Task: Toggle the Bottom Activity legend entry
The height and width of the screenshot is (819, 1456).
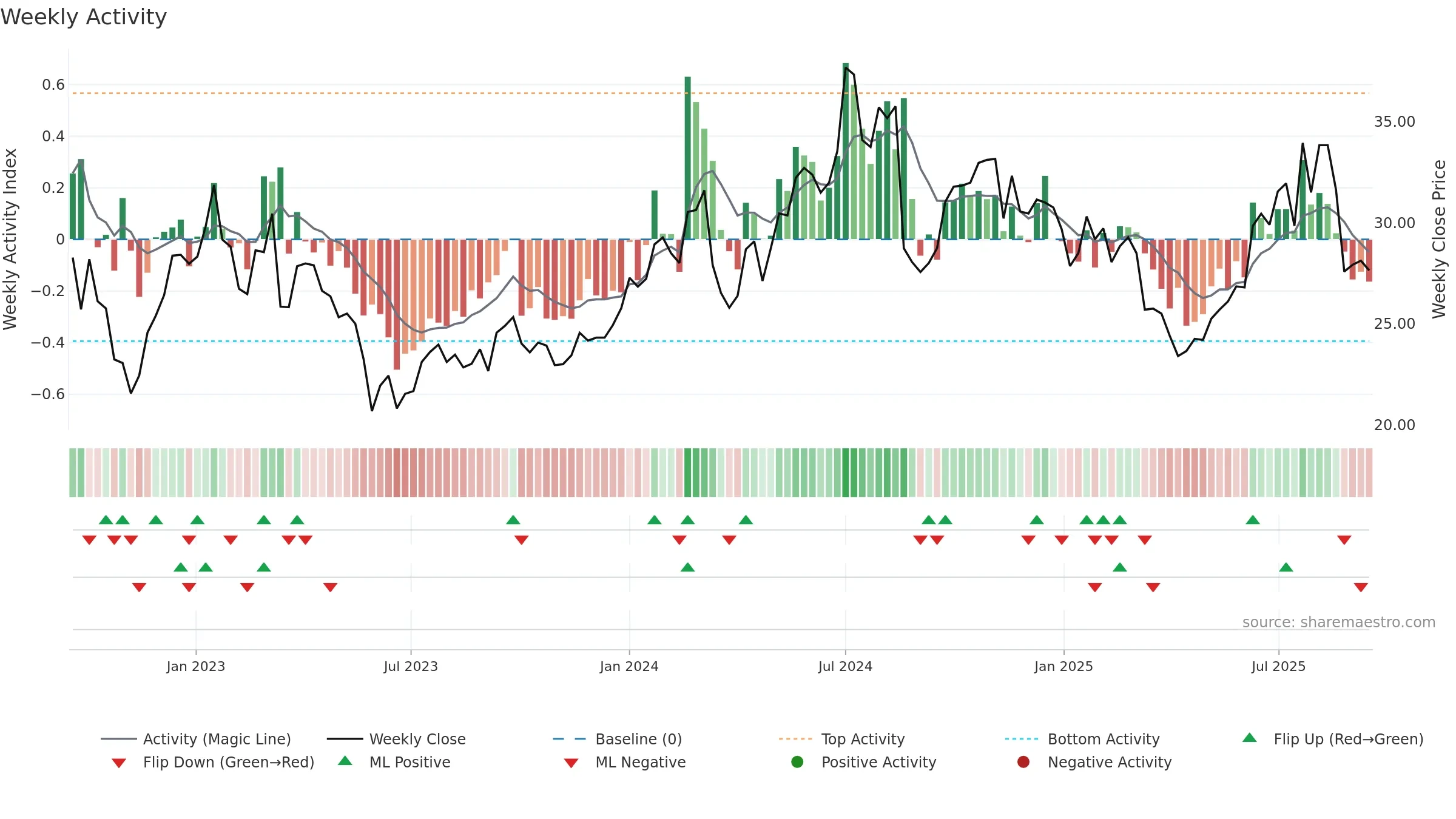Action: pyautogui.click(x=1082, y=739)
